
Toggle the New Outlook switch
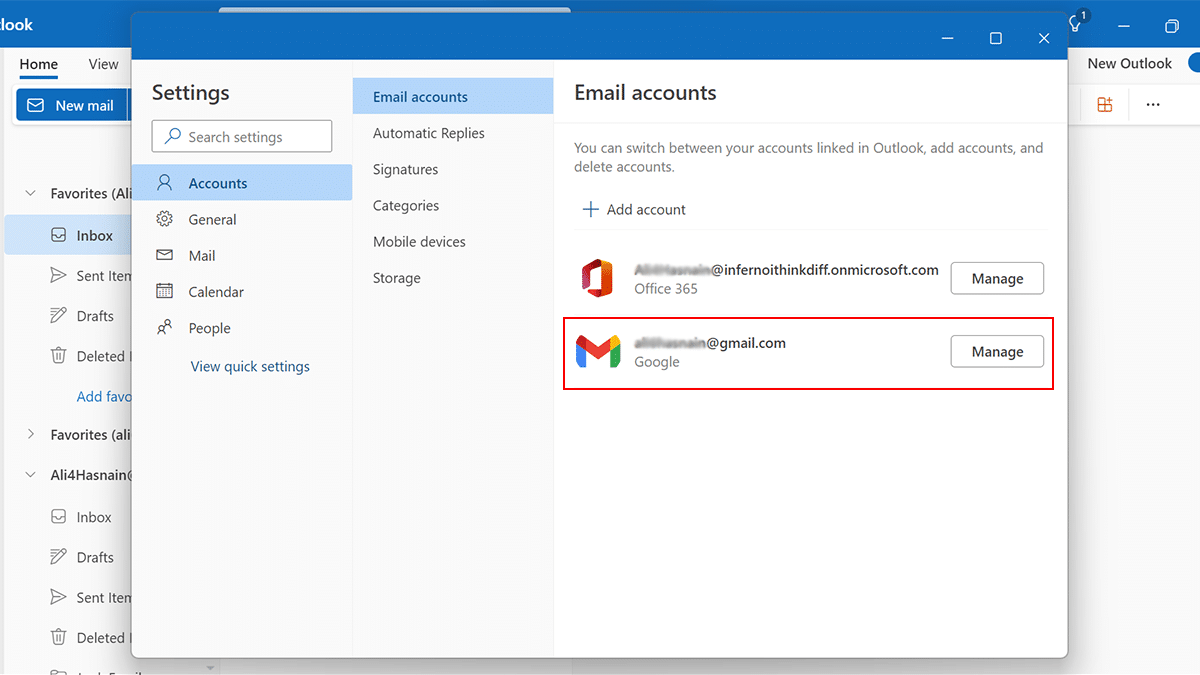[1192, 63]
